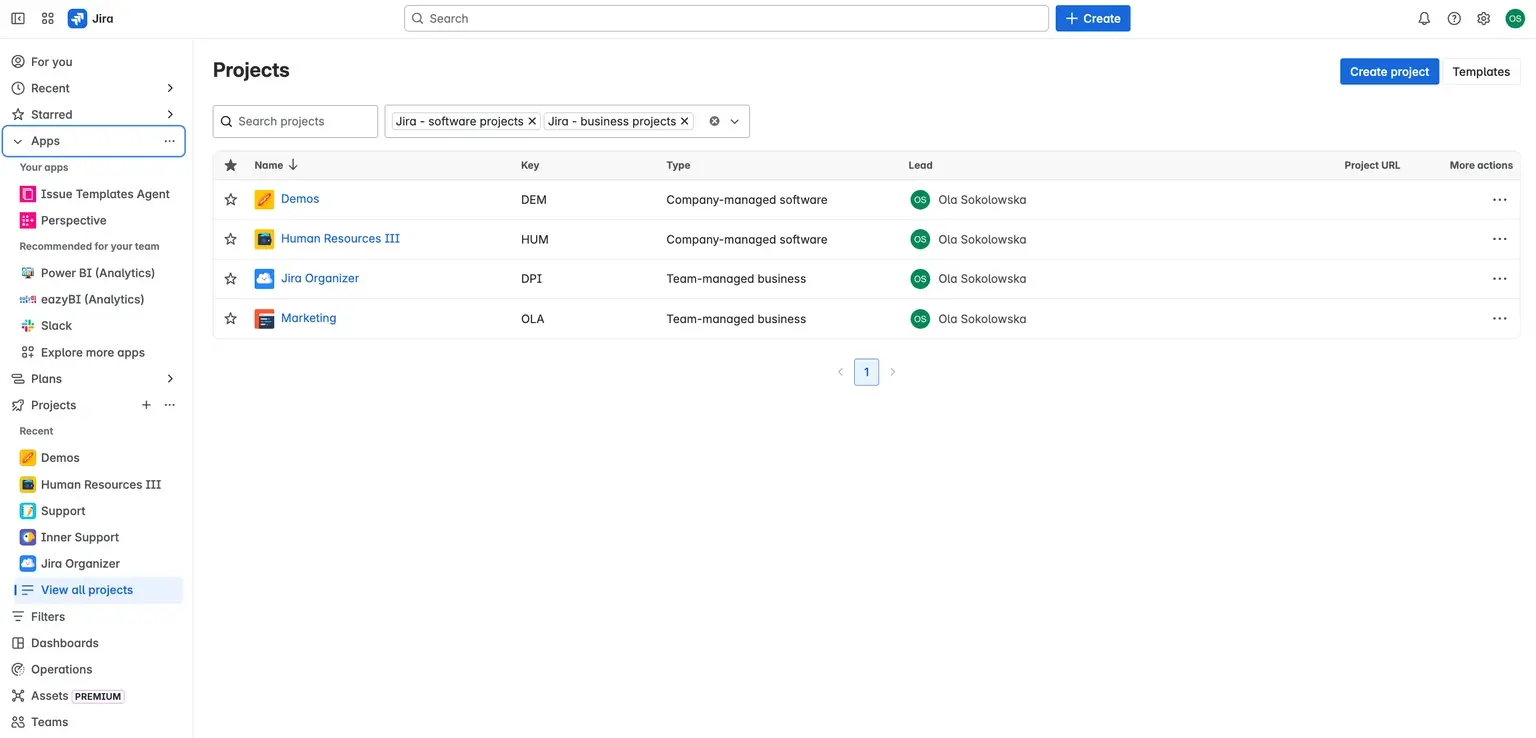Open Power BI (Analytics) app
Image resolution: width=1536 pixels, height=738 pixels.
(97, 272)
